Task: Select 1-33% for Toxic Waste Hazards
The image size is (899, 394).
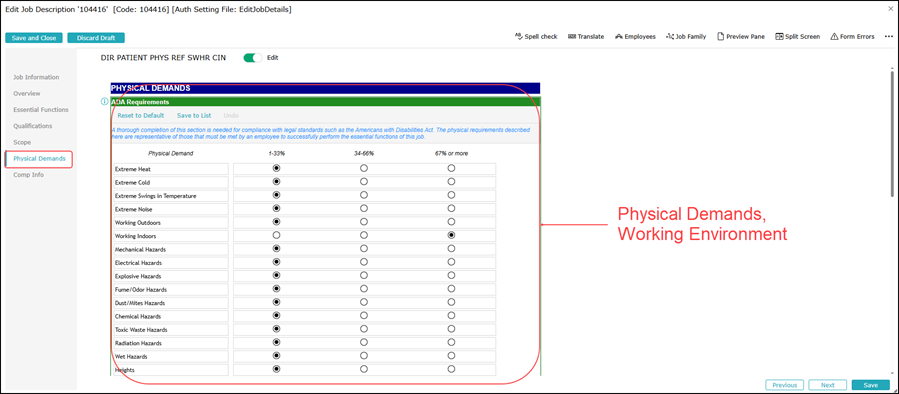Action: pyautogui.click(x=276, y=329)
